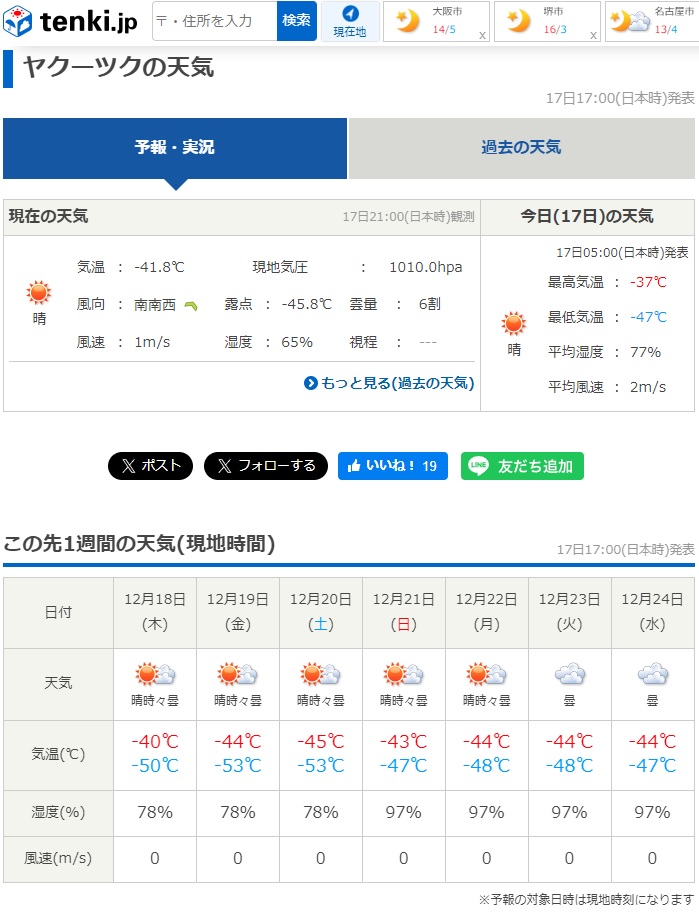
Task: Open the もっと見る(過去の天気) link
Action: click(389, 383)
